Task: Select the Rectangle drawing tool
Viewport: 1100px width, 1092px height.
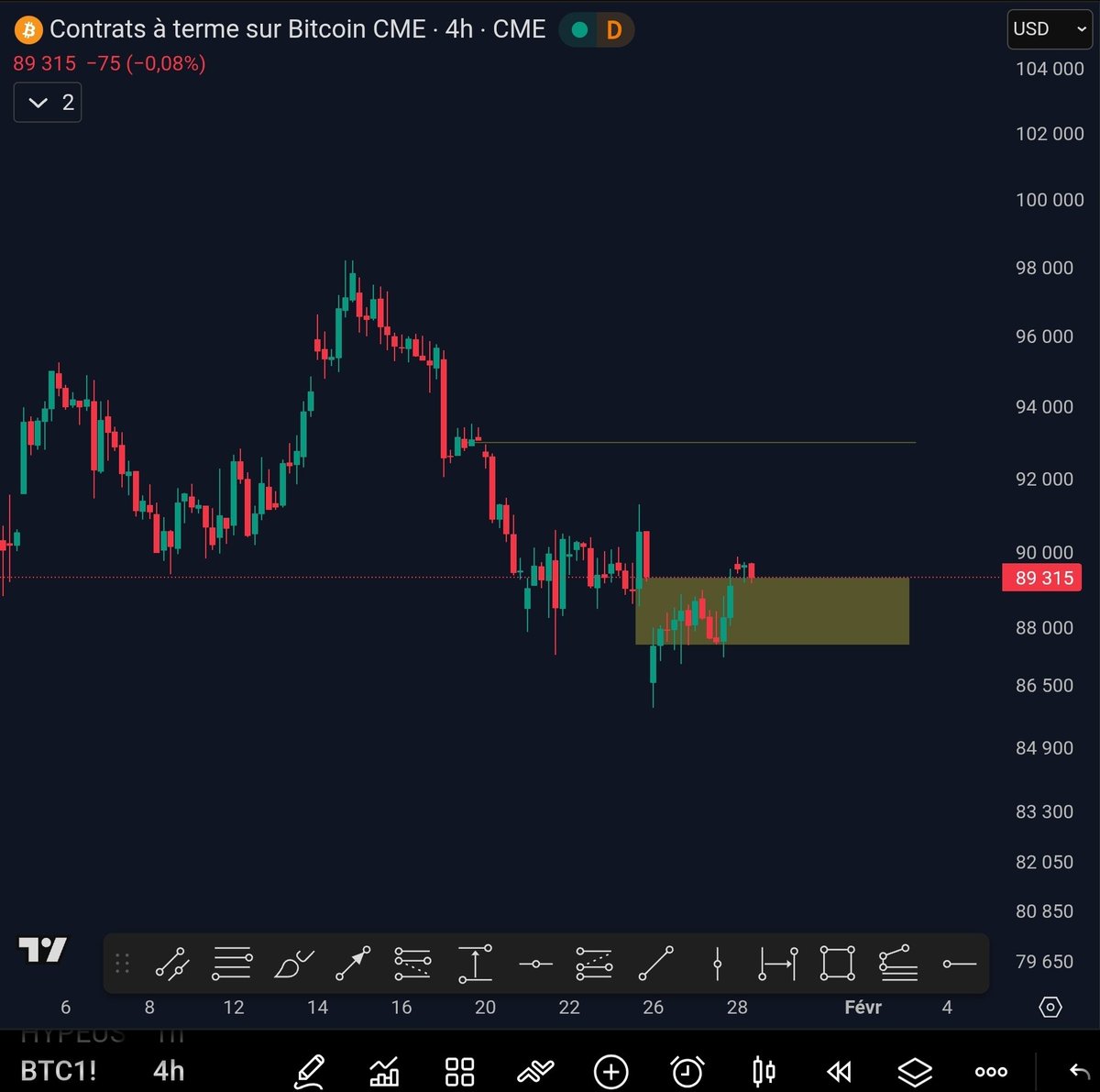Action: [x=838, y=964]
